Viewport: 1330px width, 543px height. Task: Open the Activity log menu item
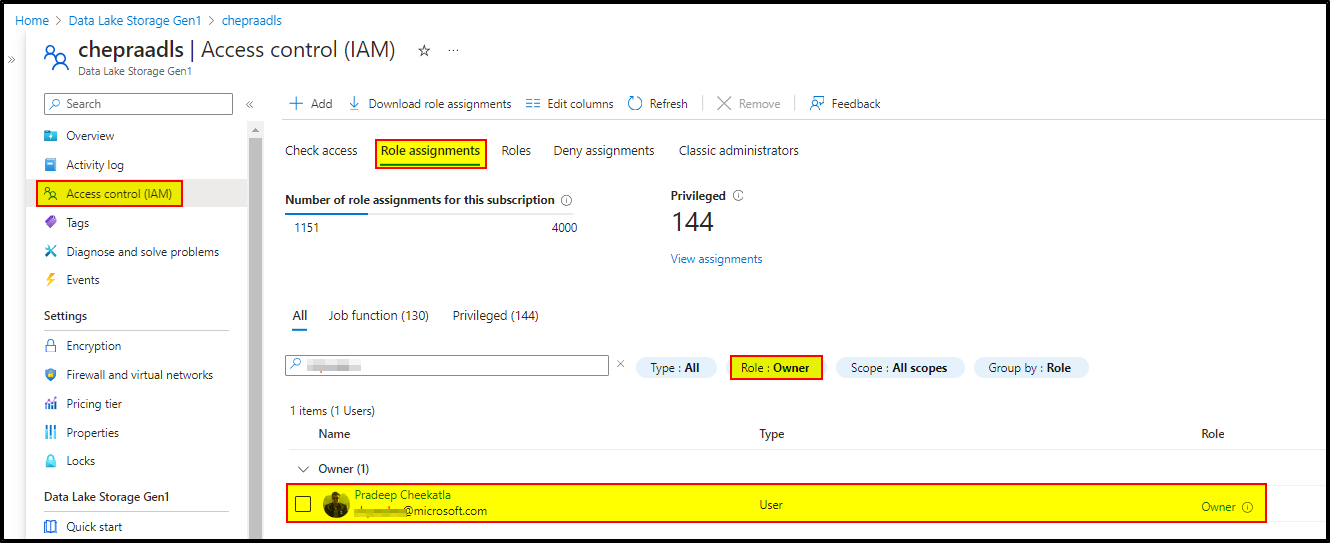(x=95, y=165)
